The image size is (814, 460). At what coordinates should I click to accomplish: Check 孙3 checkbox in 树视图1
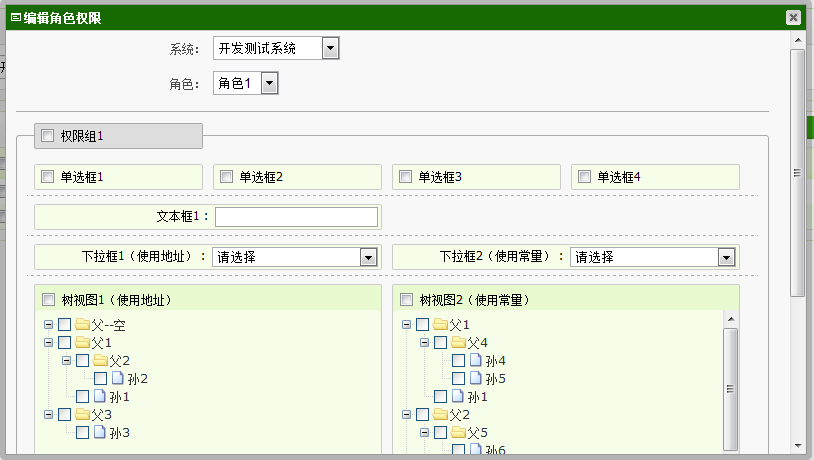[83, 432]
